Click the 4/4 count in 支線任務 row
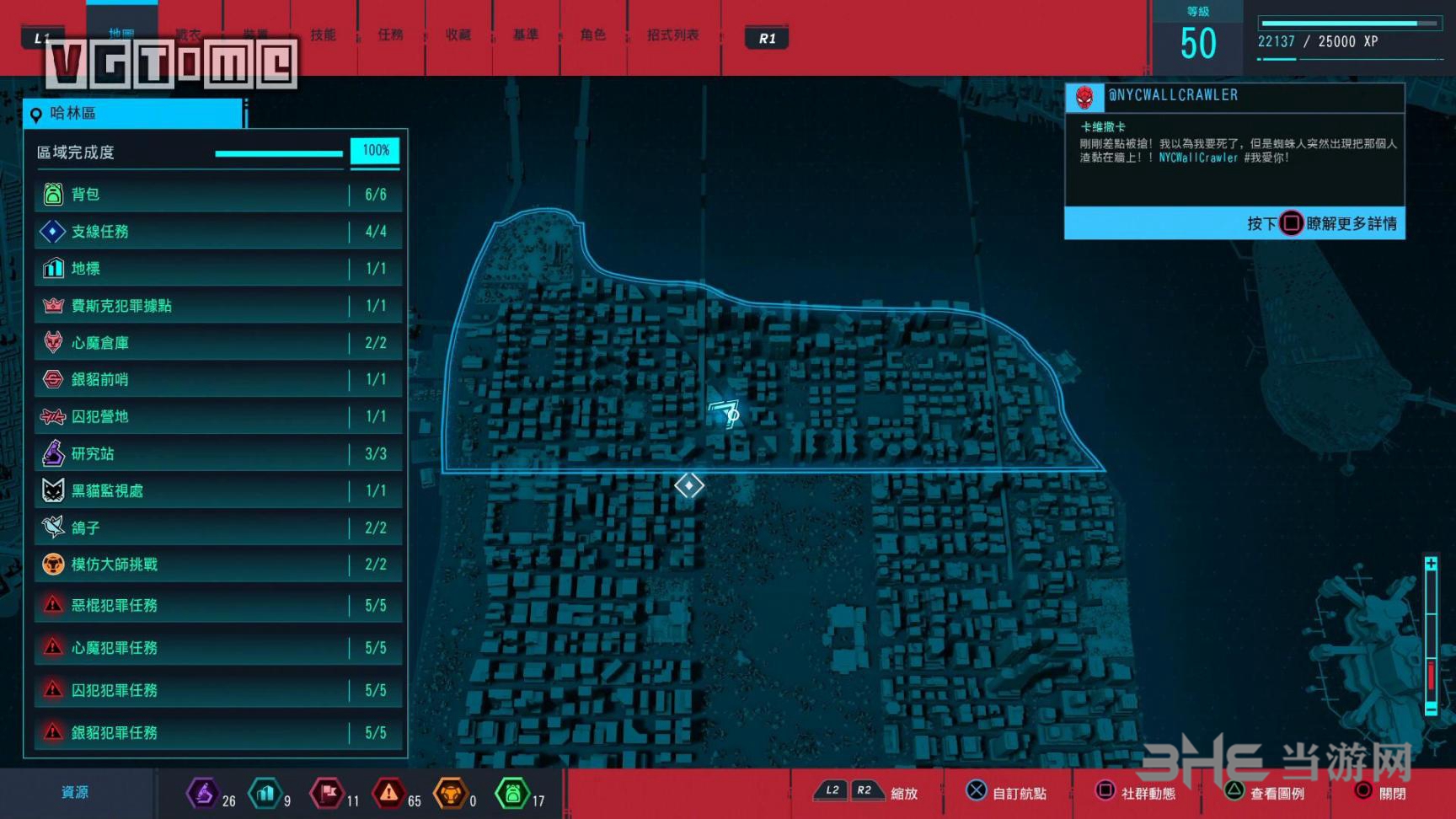Image resolution: width=1456 pixels, height=819 pixels. [376, 231]
